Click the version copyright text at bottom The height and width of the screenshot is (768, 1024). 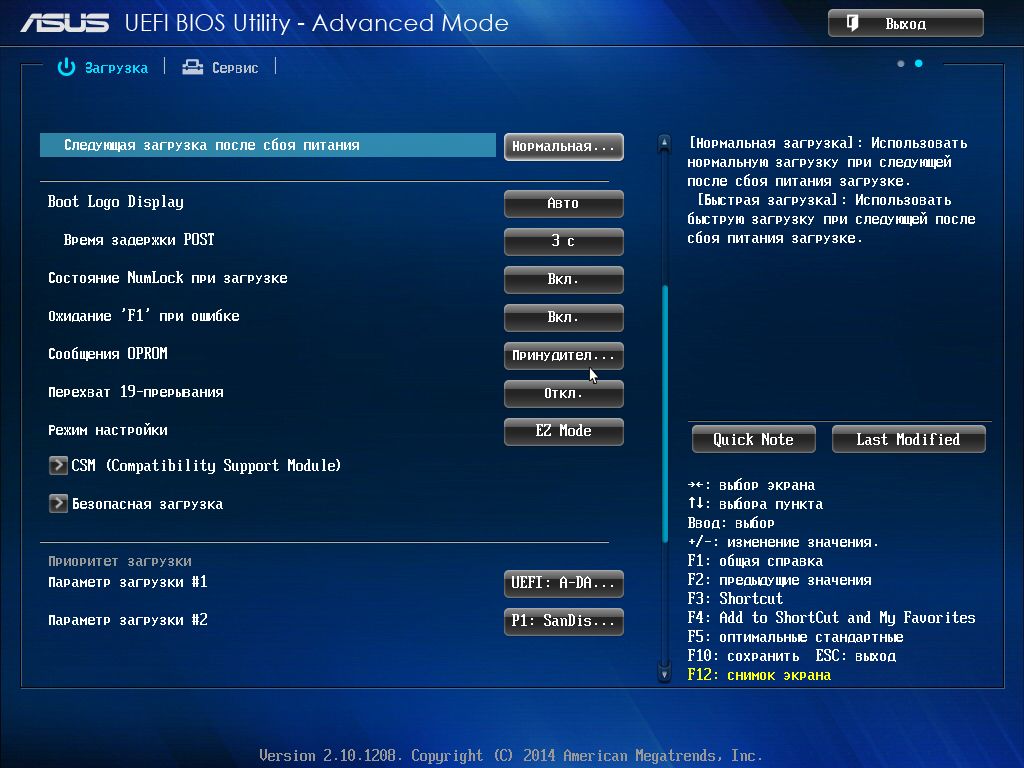(511, 756)
